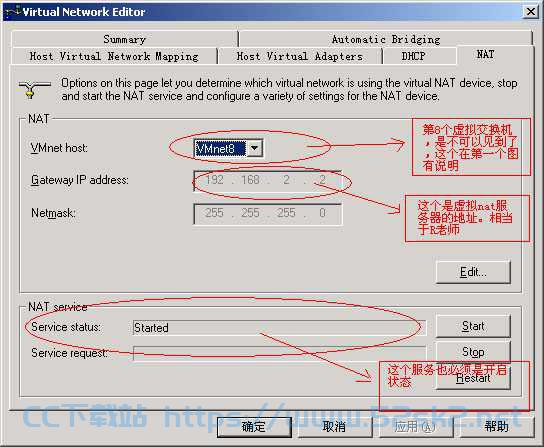Screen dimensions: 544x447
Task: Switch to the Summary tab
Action: pos(125,39)
